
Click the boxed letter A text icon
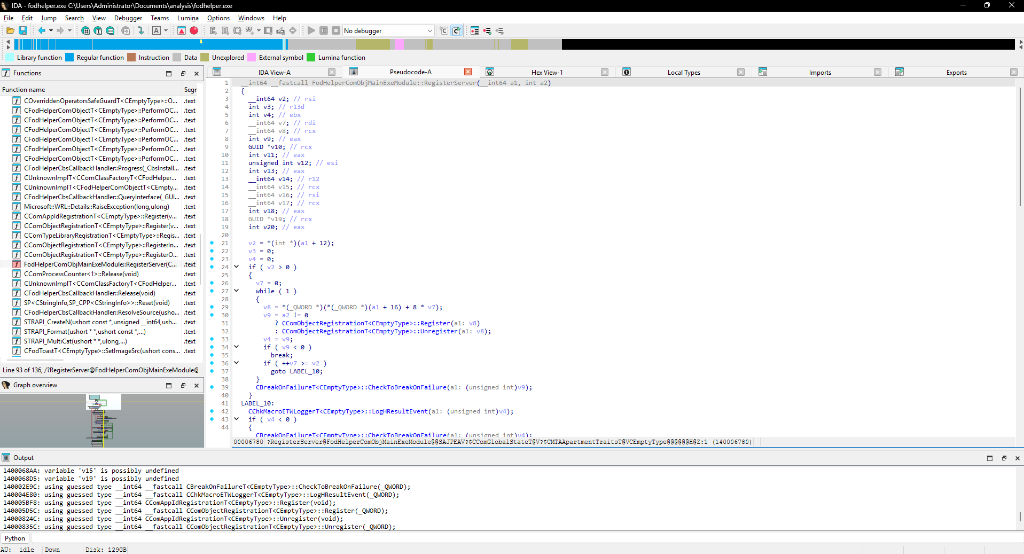(157, 31)
